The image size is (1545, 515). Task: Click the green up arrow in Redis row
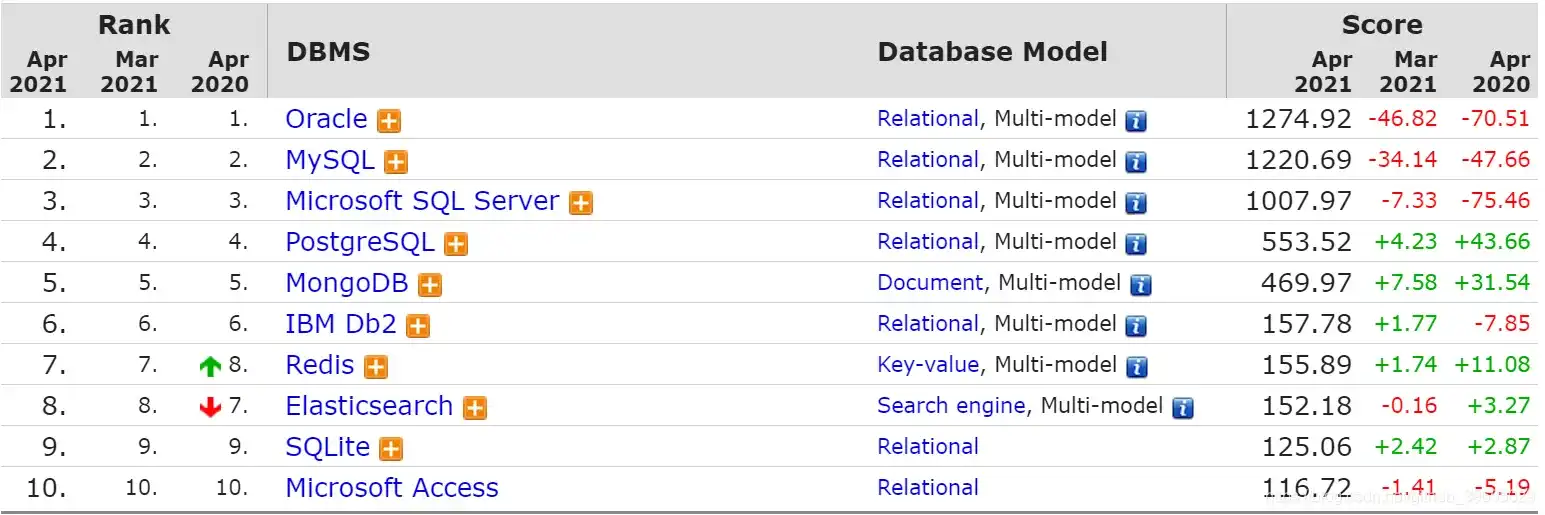click(x=210, y=367)
